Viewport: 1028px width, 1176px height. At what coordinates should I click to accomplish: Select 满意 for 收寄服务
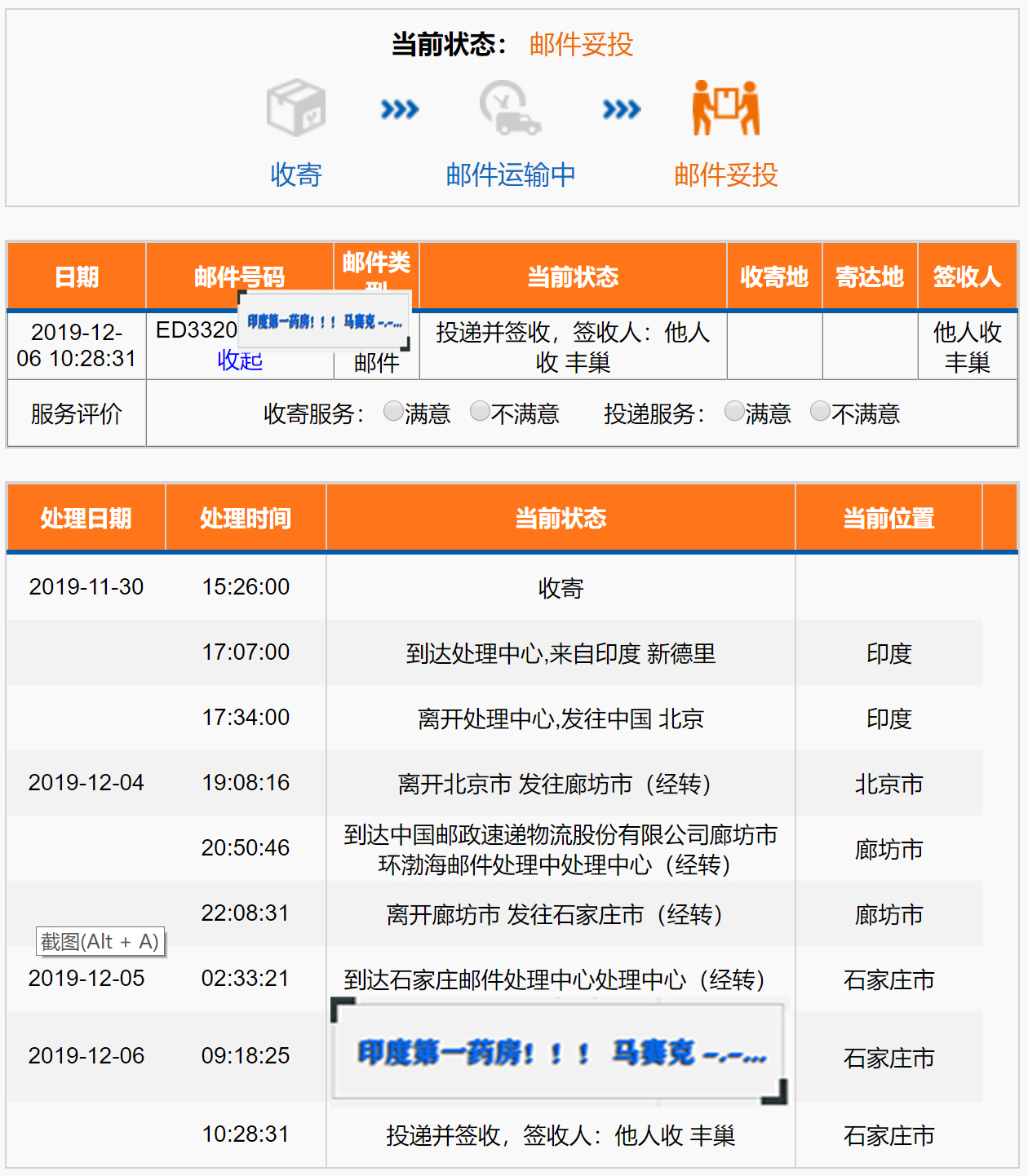tap(393, 412)
